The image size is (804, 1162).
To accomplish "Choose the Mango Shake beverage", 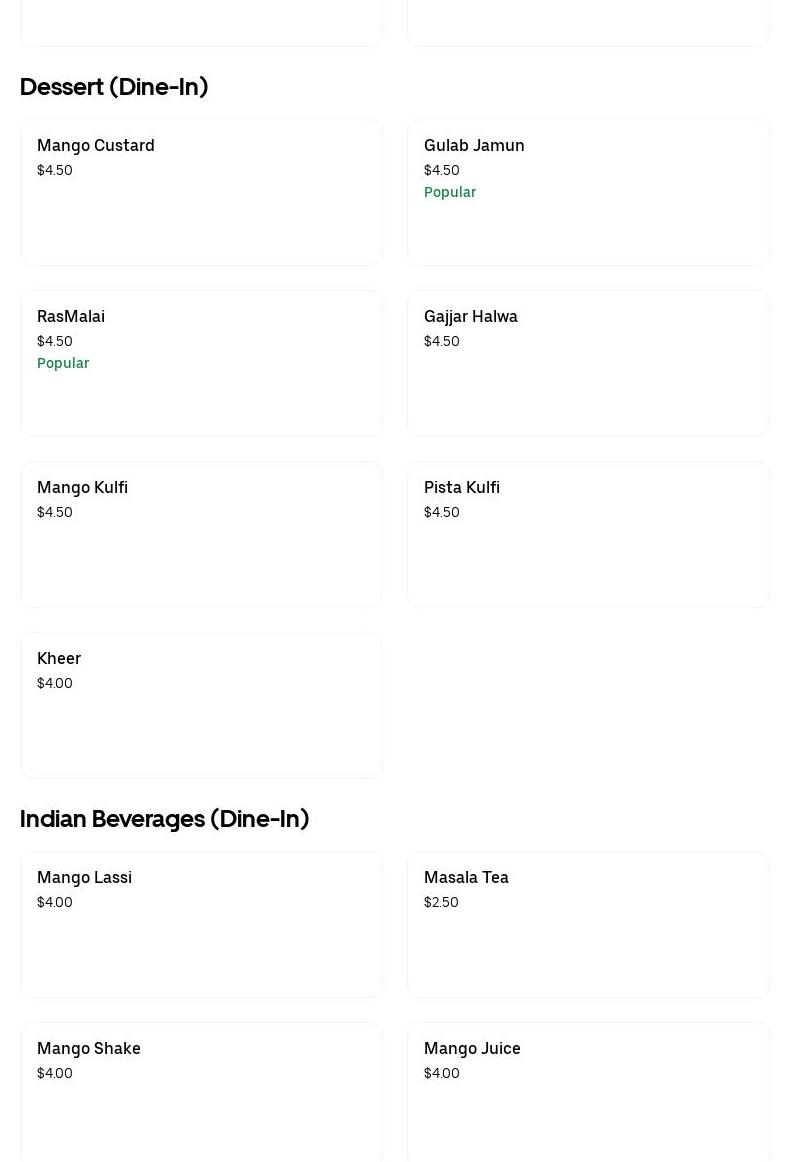I will click(x=201, y=1090).
